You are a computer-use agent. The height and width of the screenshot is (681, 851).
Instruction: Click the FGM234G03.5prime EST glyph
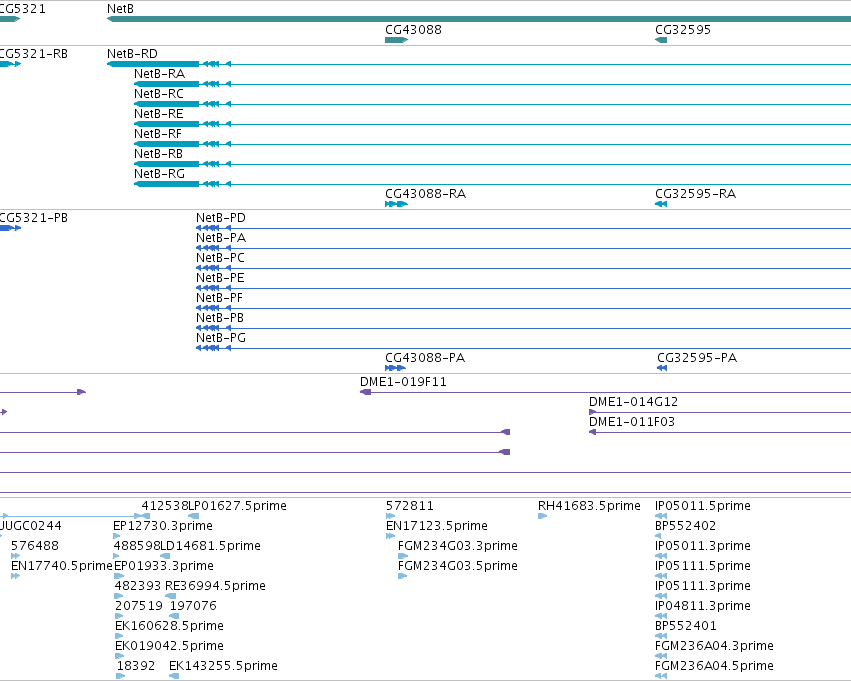(x=402, y=576)
